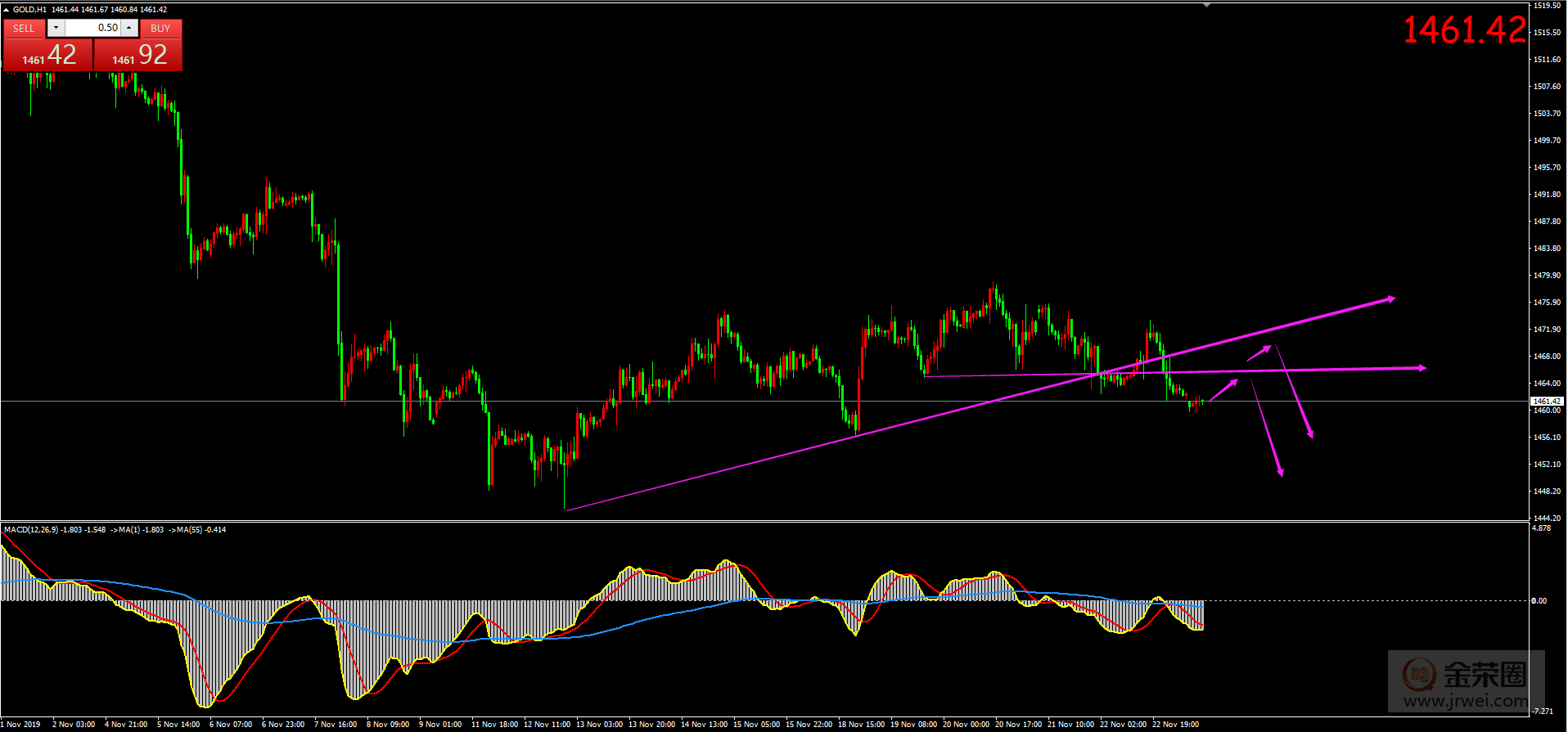Click the 14 Nov 13:00 time label
1568x732 pixels.
704,725
